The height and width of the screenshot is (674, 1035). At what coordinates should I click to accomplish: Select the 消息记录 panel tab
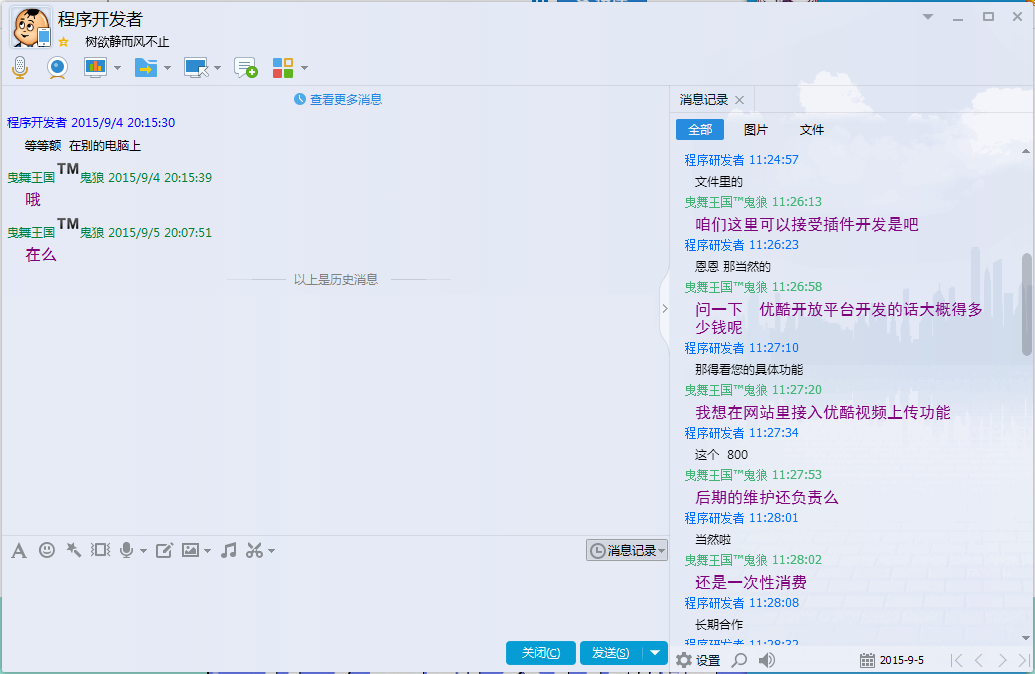[x=704, y=100]
